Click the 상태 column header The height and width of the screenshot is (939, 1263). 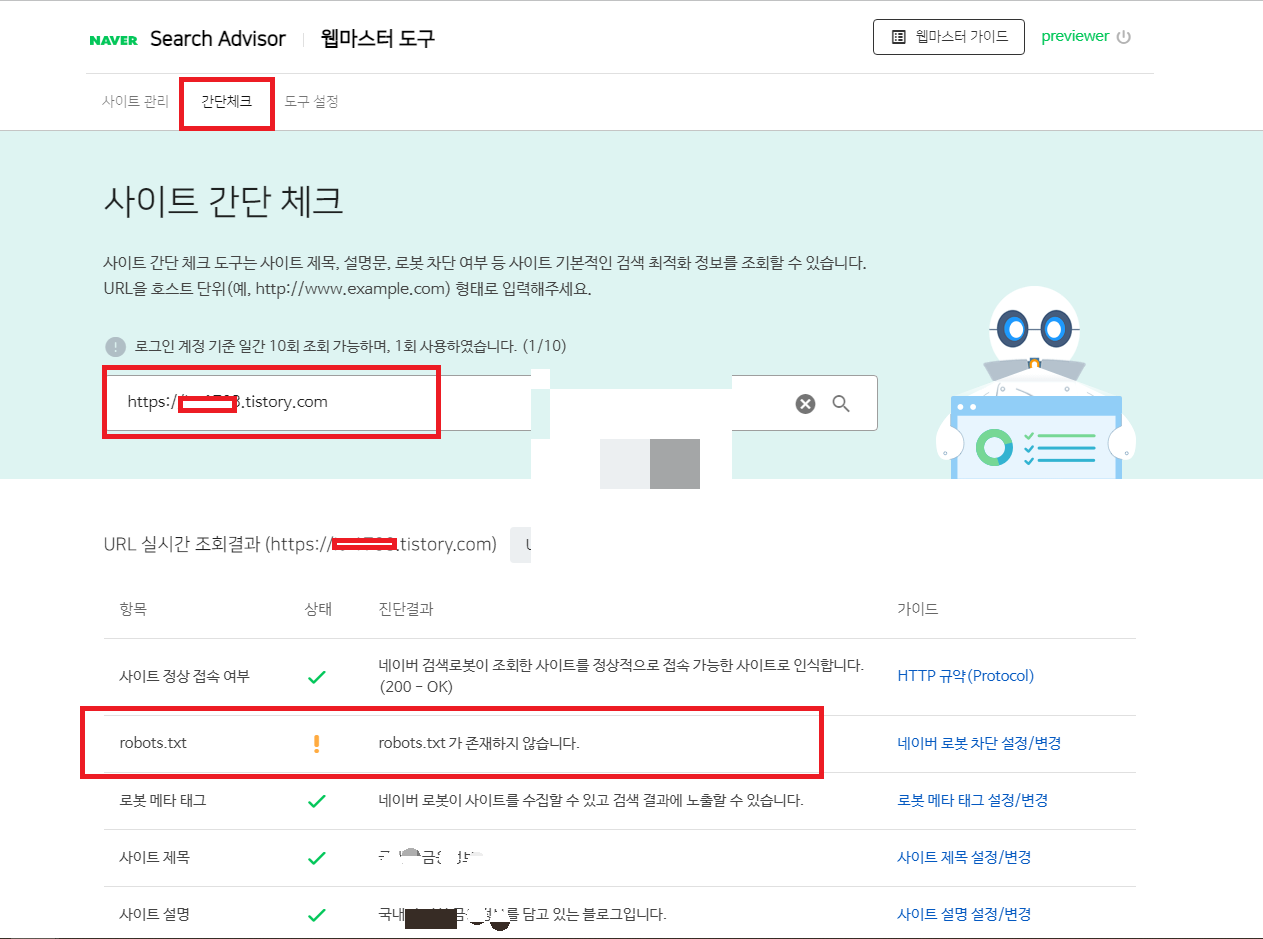click(318, 609)
